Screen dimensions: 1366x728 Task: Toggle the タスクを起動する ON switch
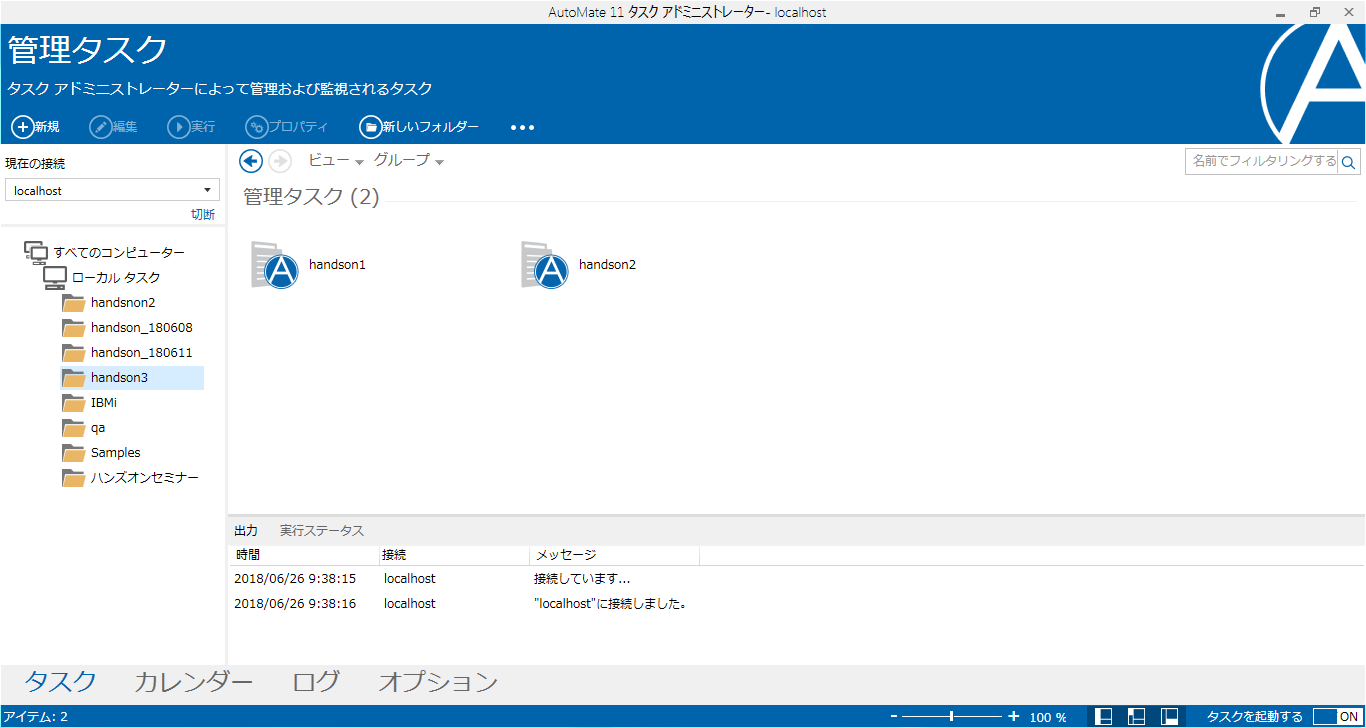(x=1336, y=716)
